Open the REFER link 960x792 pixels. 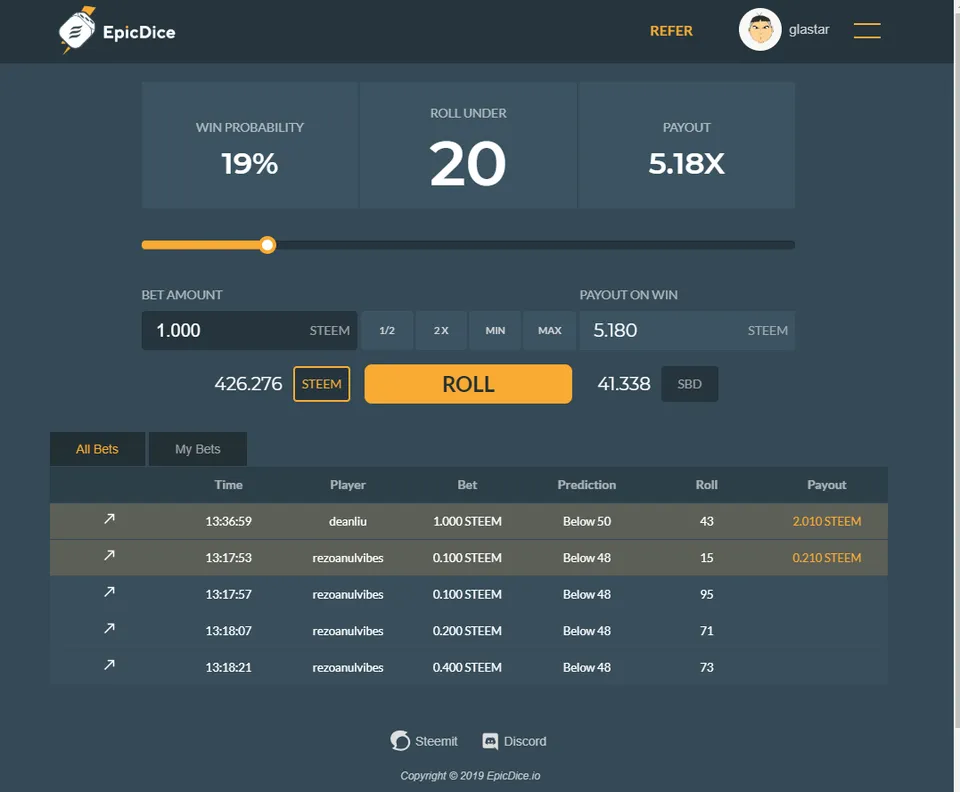(671, 31)
